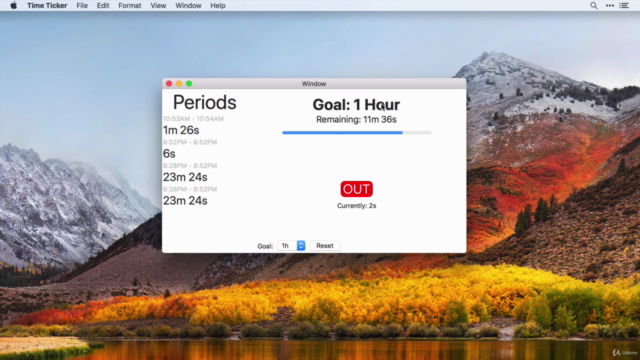Click the 10:53AM - 10:54AM time label

(193, 119)
